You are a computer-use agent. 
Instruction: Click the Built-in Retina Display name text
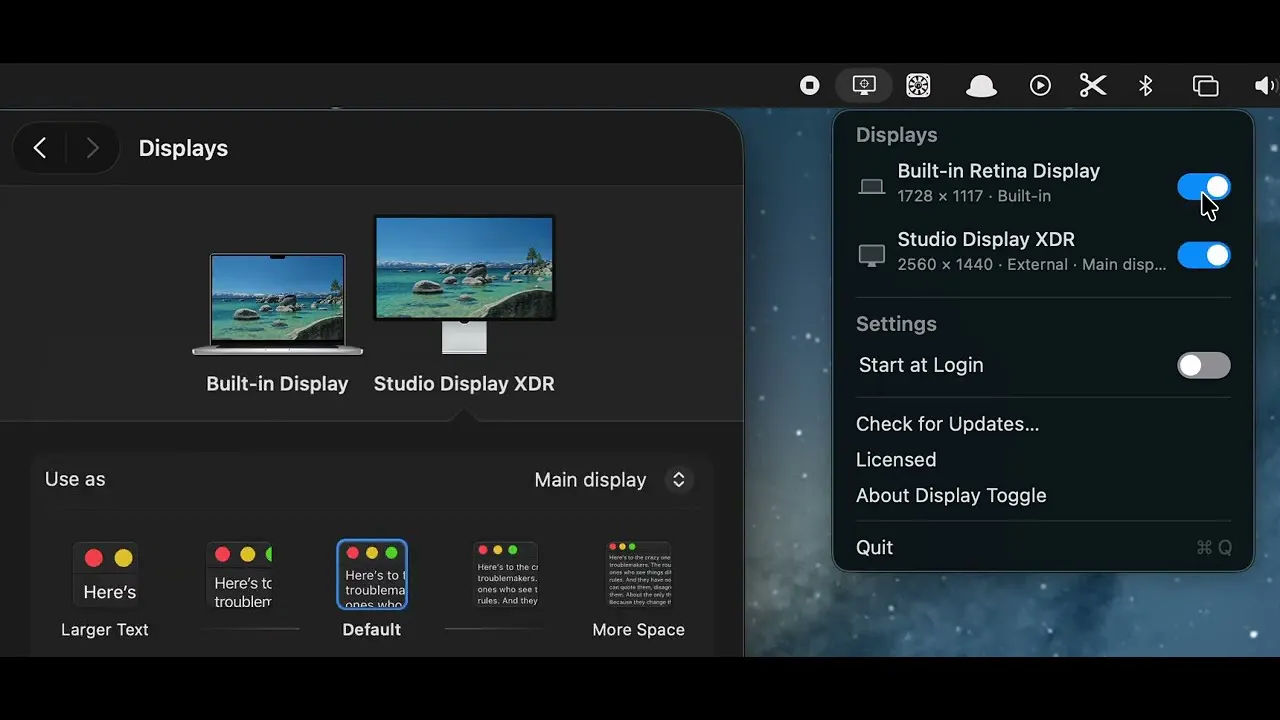(998, 171)
